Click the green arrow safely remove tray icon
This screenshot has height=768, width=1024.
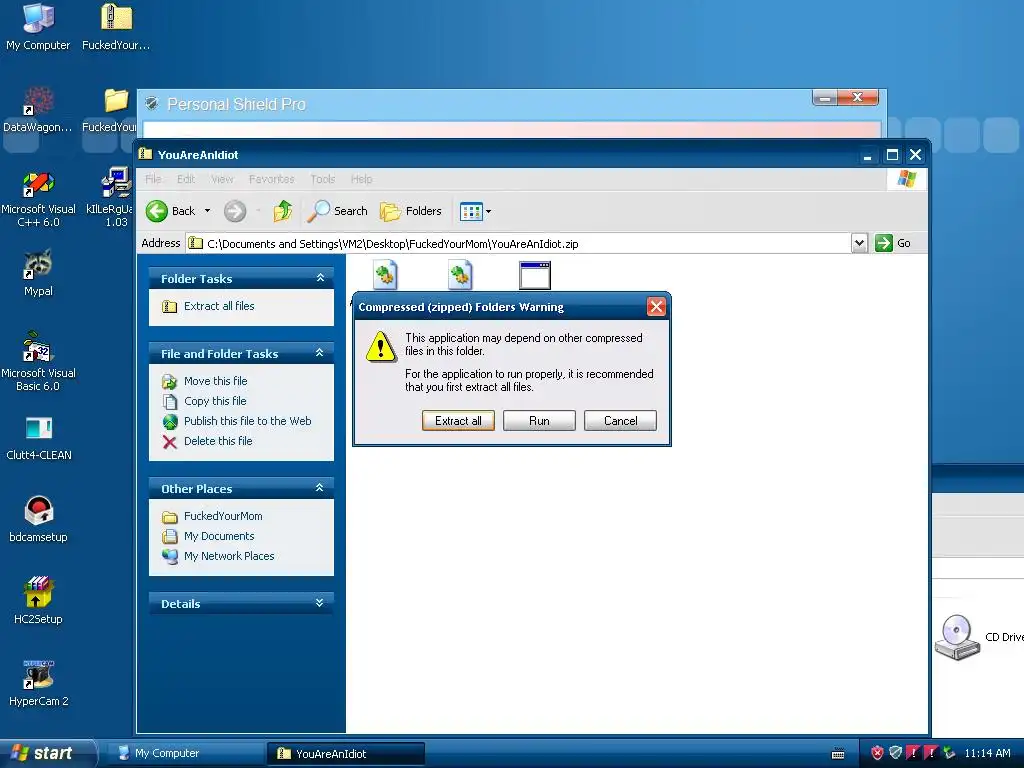(x=949, y=753)
